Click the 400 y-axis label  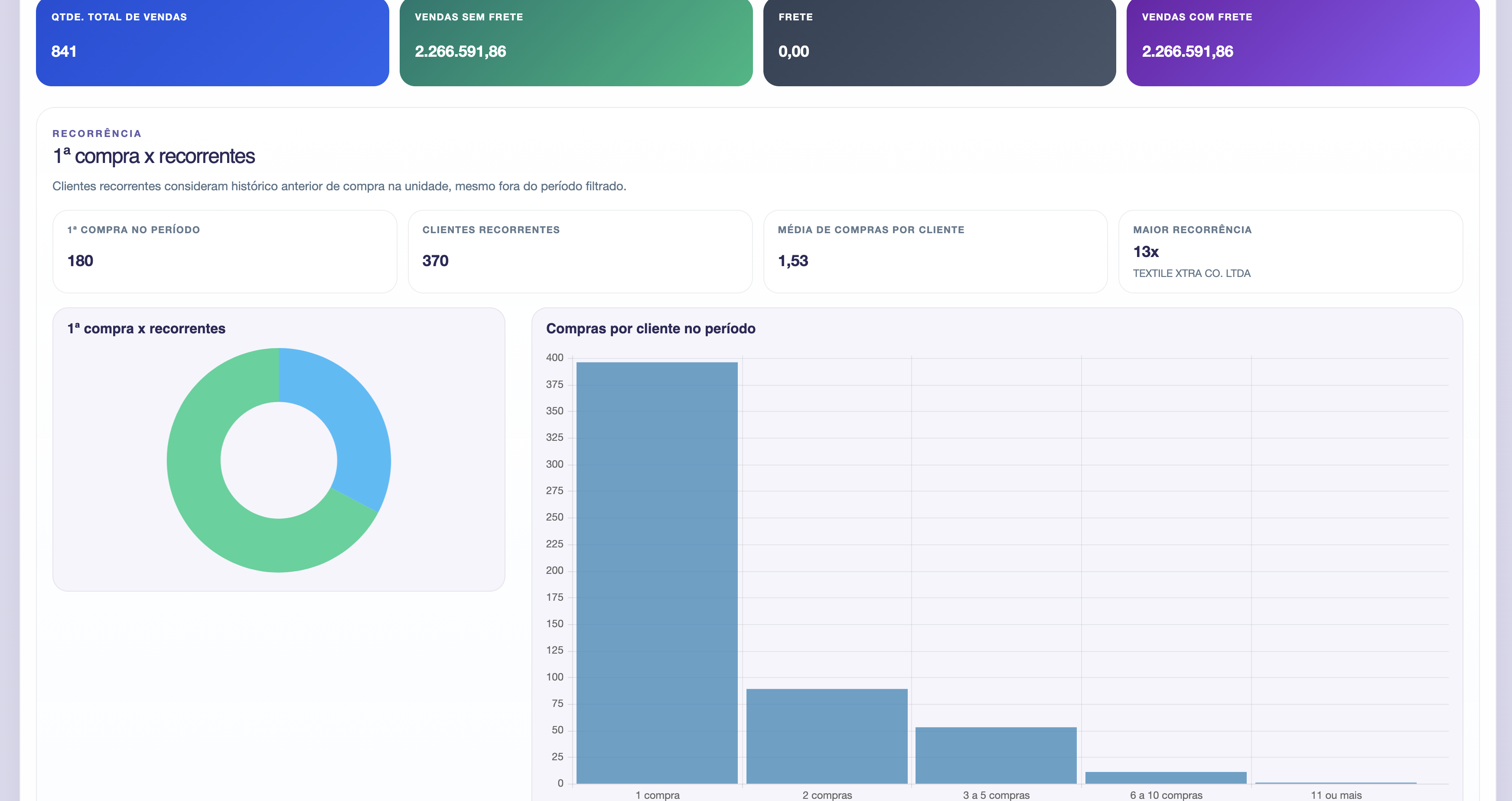click(x=554, y=357)
